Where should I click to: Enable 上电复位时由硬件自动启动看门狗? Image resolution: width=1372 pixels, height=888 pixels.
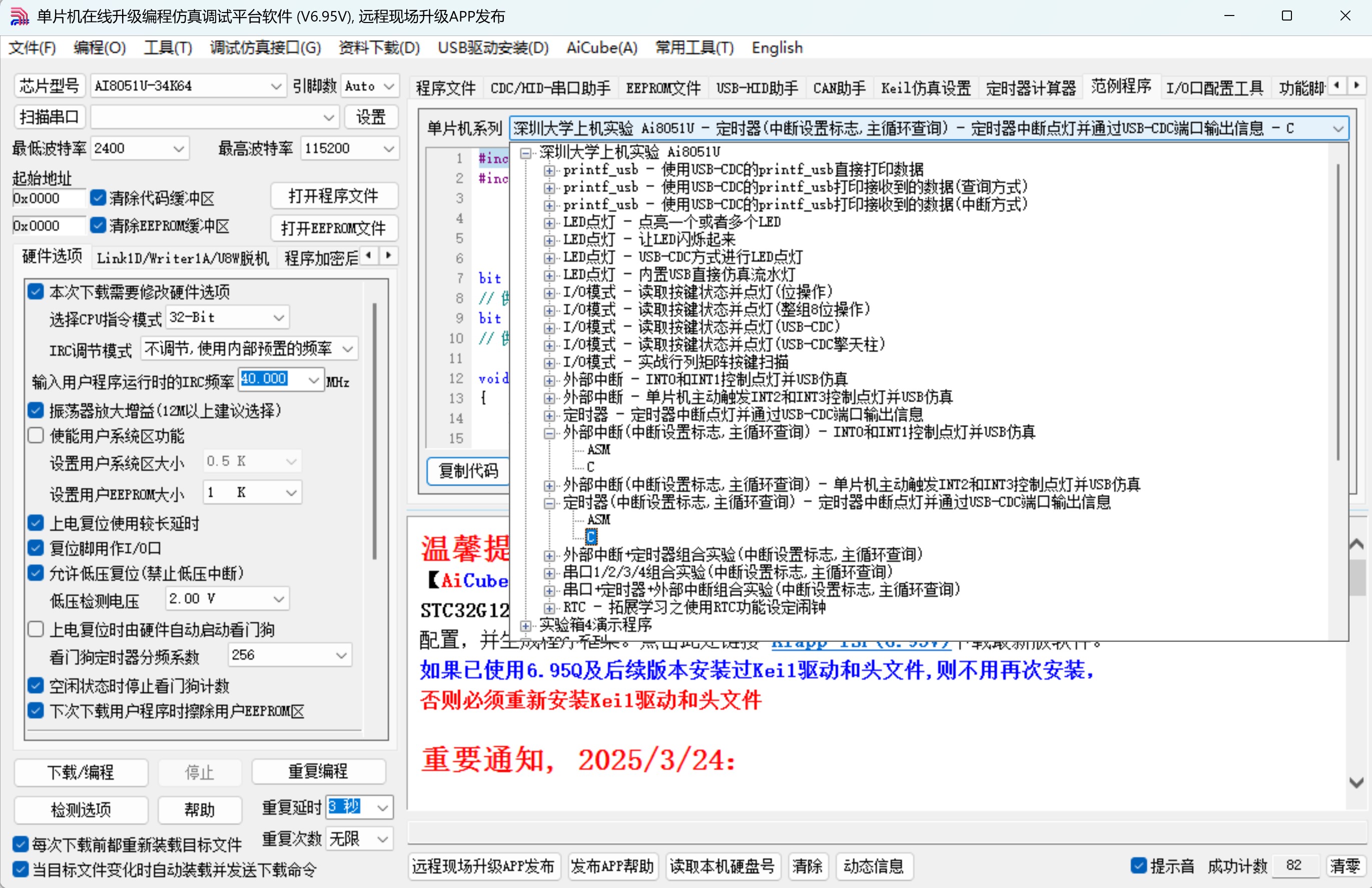point(36,629)
